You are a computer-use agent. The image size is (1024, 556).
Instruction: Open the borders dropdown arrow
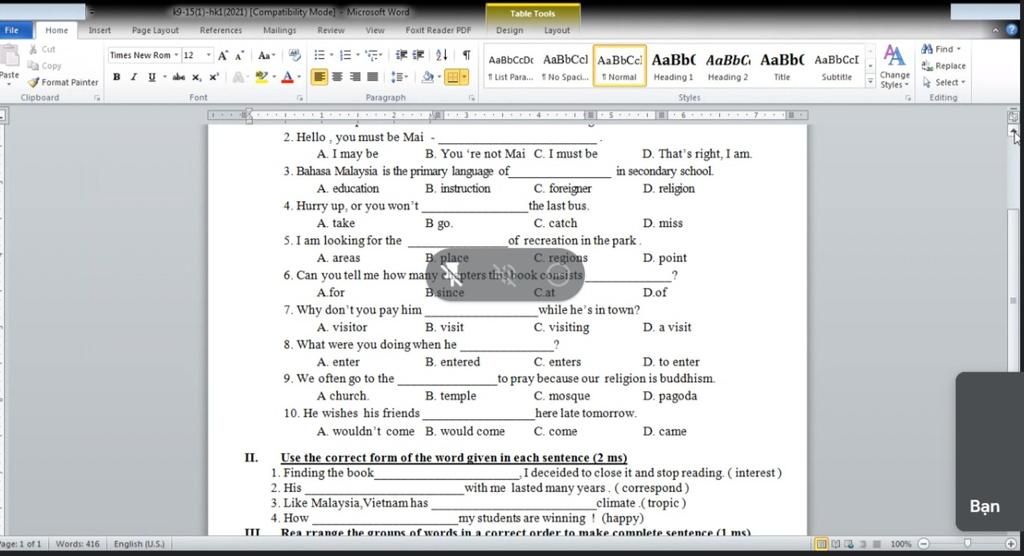pos(464,77)
